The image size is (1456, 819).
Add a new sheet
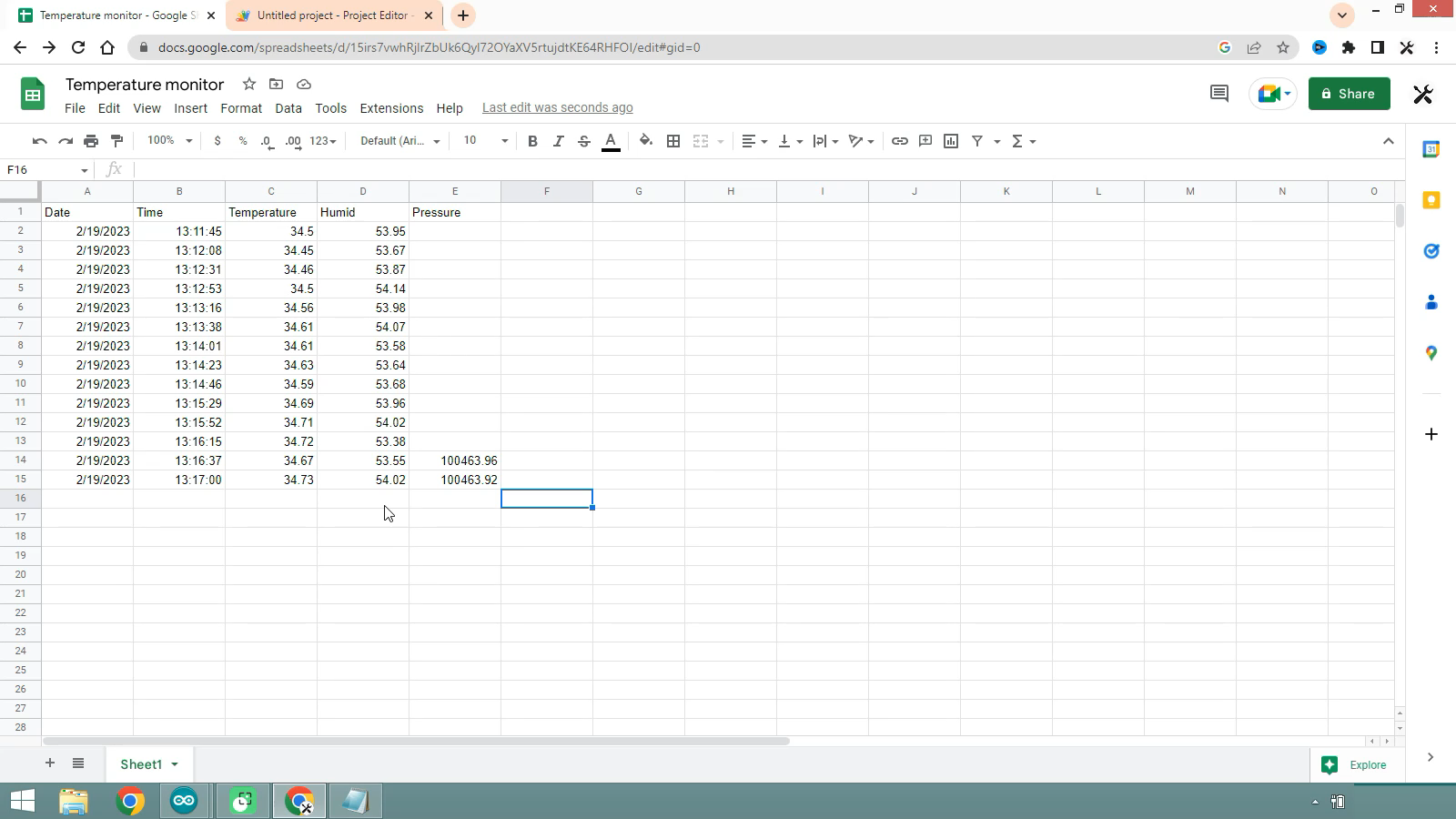50,763
